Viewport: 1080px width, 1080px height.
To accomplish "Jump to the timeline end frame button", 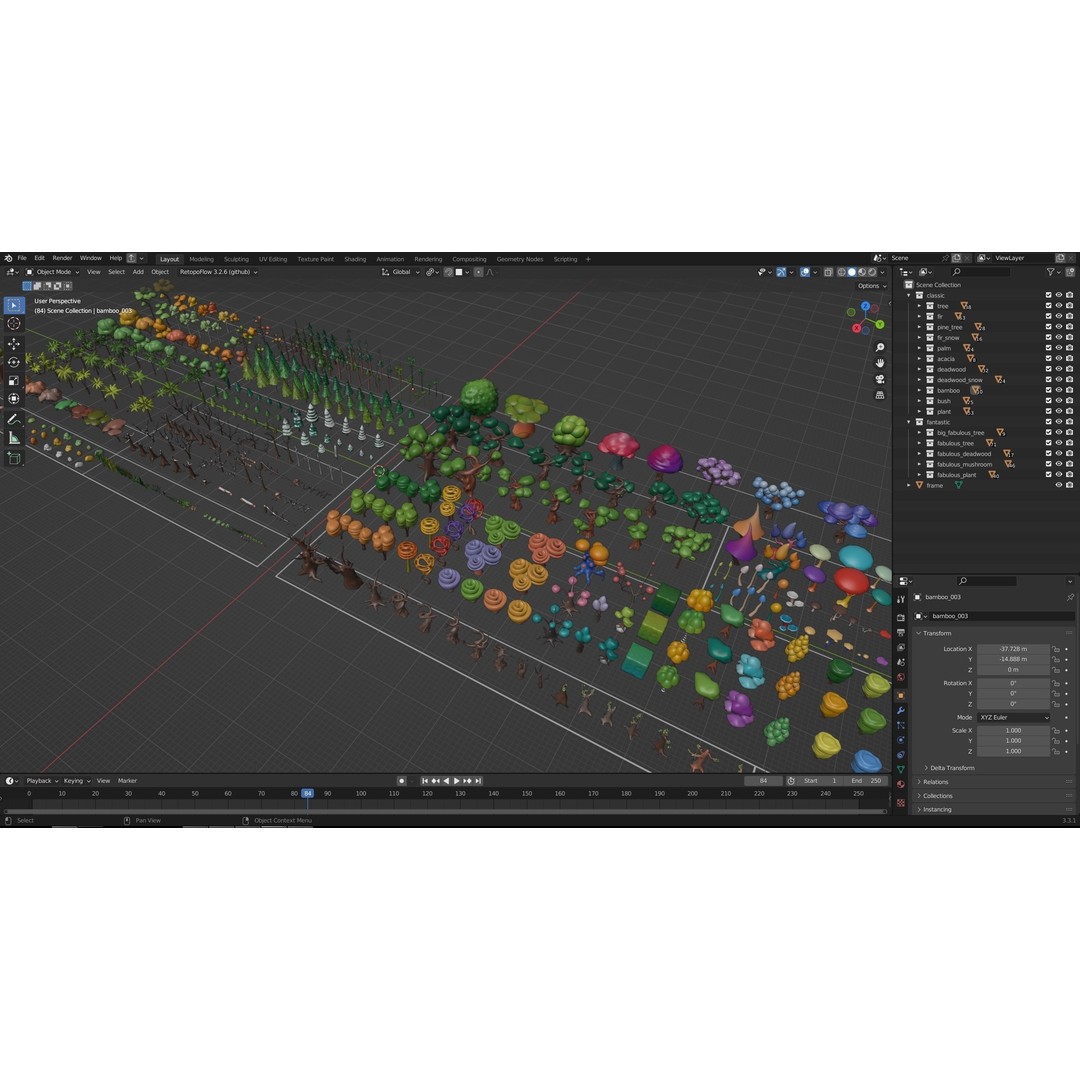I will (x=478, y=781).
